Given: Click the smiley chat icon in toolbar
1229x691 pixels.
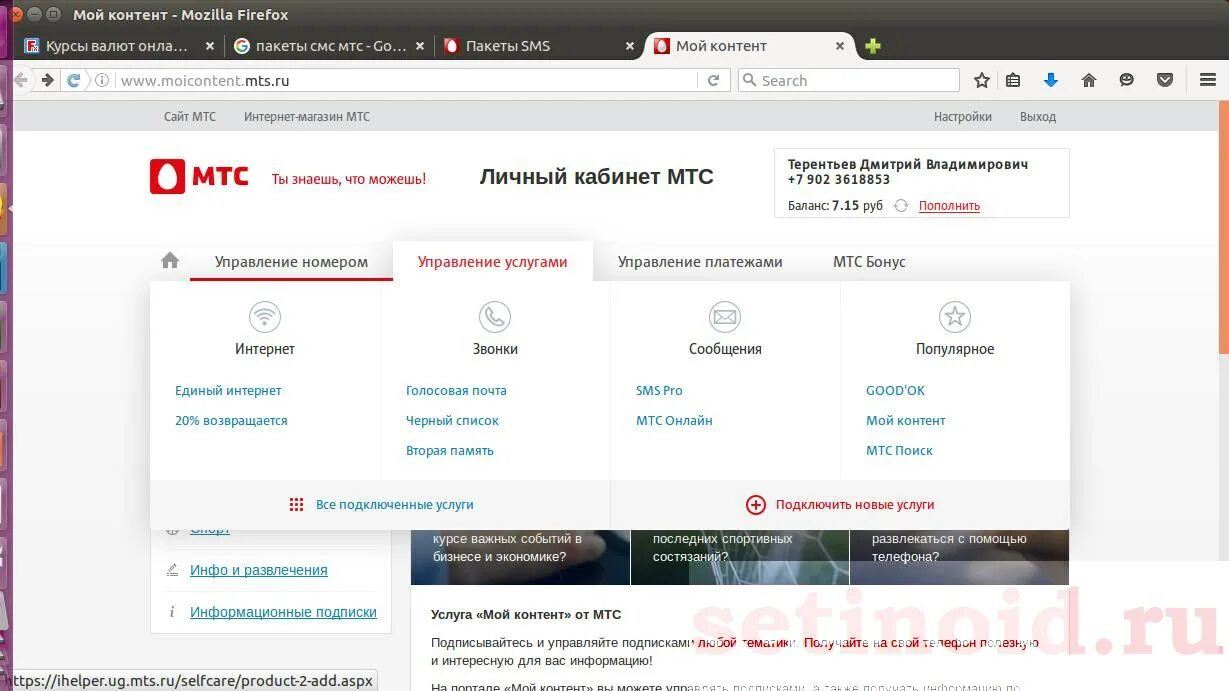Looking at the screenshot, I should click(1127, 80).
